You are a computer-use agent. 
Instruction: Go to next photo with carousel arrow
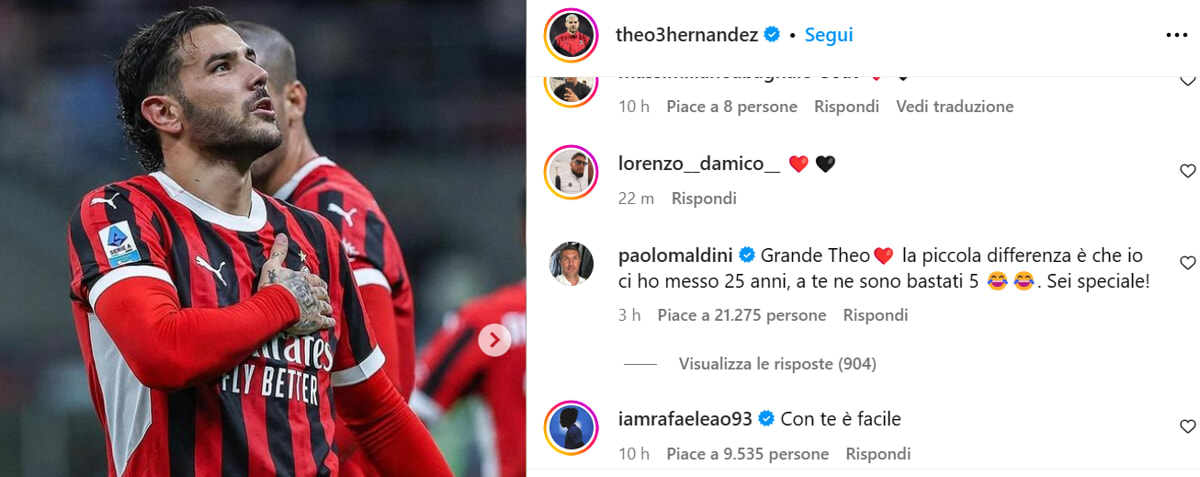[x=494, y=340]
